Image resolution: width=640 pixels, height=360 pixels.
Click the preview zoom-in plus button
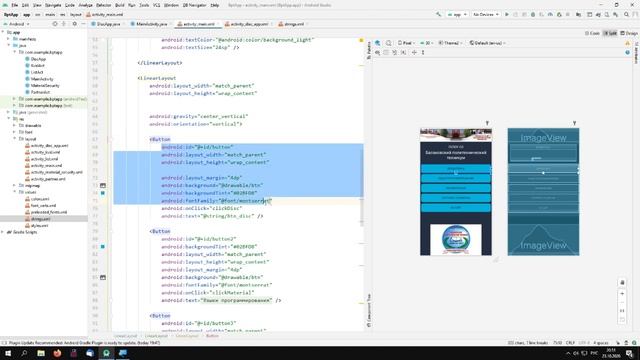tap(622, 294)
